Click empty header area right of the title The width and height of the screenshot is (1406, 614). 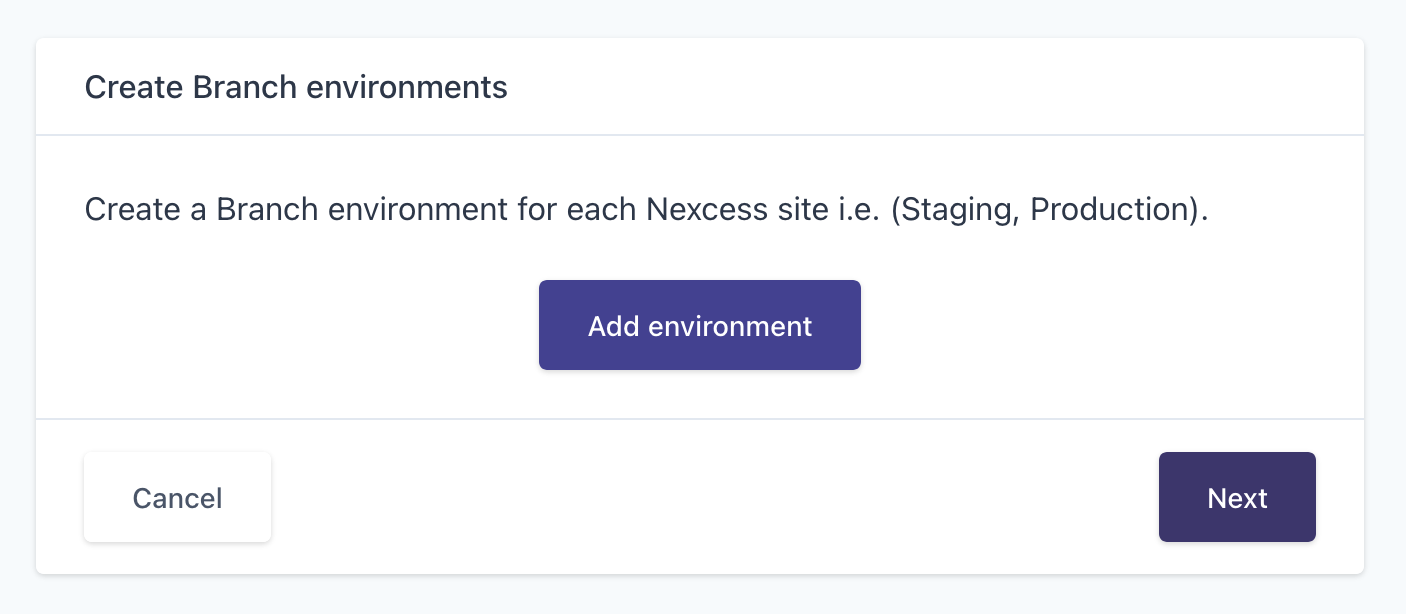(930, 87)
